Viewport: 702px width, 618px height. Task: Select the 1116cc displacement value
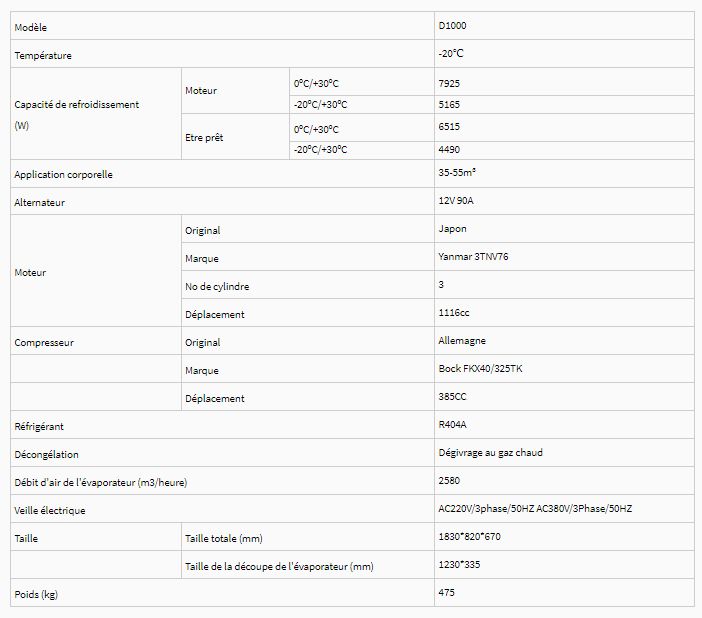tap(454, 313)
